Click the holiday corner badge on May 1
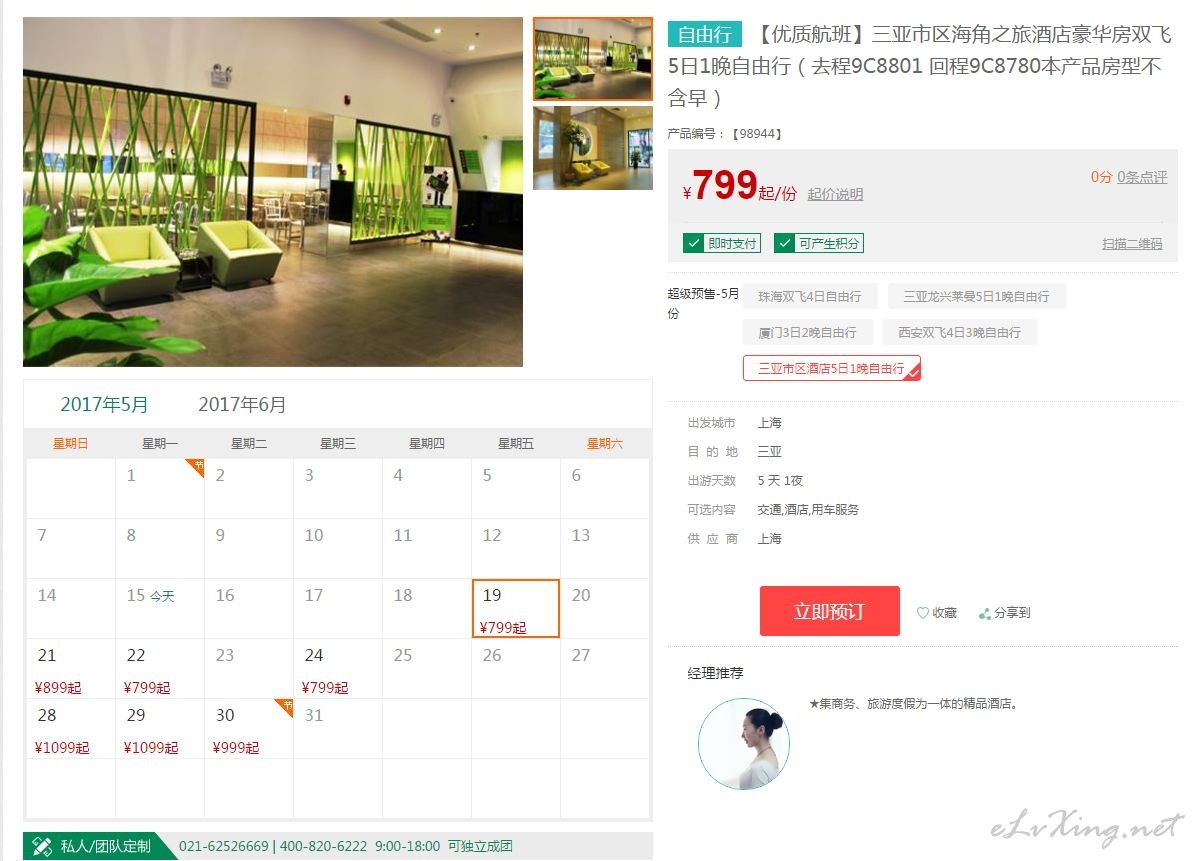 click(196, 467)
